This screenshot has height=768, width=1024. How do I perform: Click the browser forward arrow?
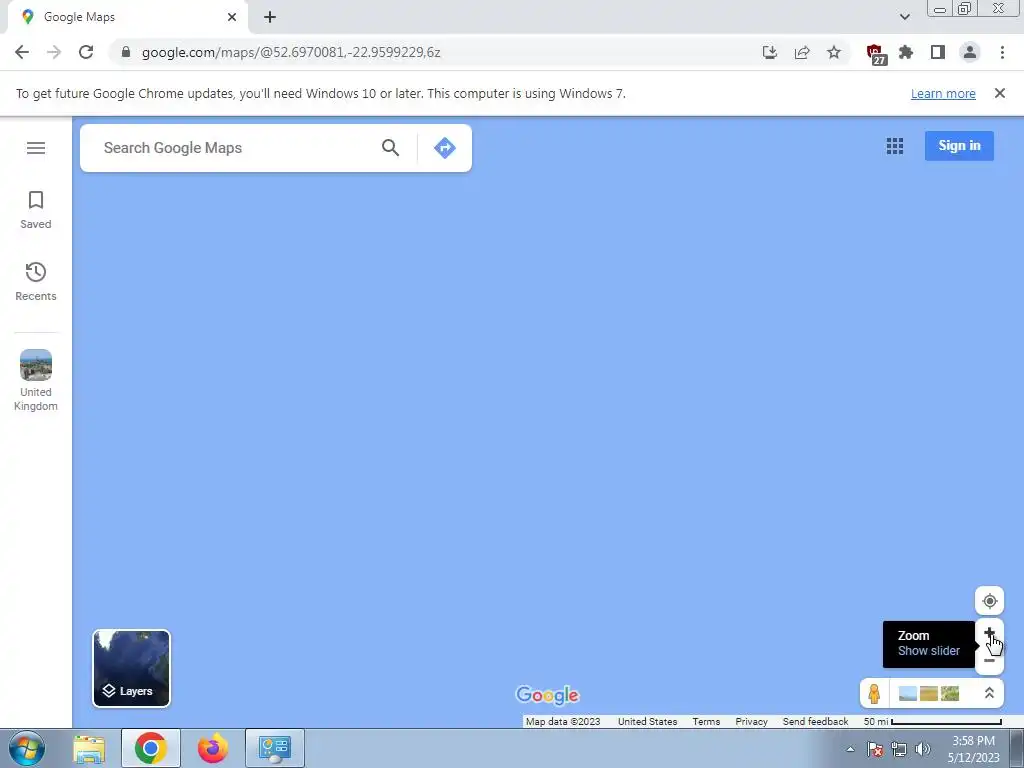tap(54, 52)
